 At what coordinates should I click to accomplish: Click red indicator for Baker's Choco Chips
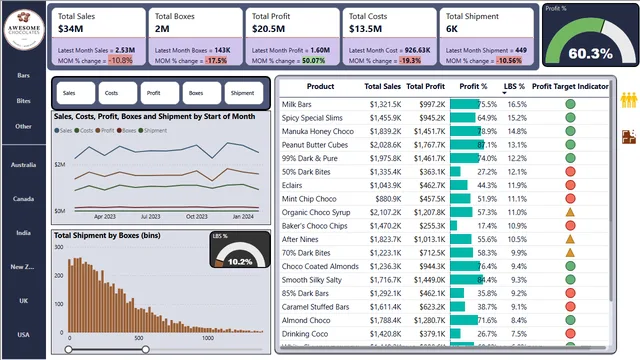570,225
